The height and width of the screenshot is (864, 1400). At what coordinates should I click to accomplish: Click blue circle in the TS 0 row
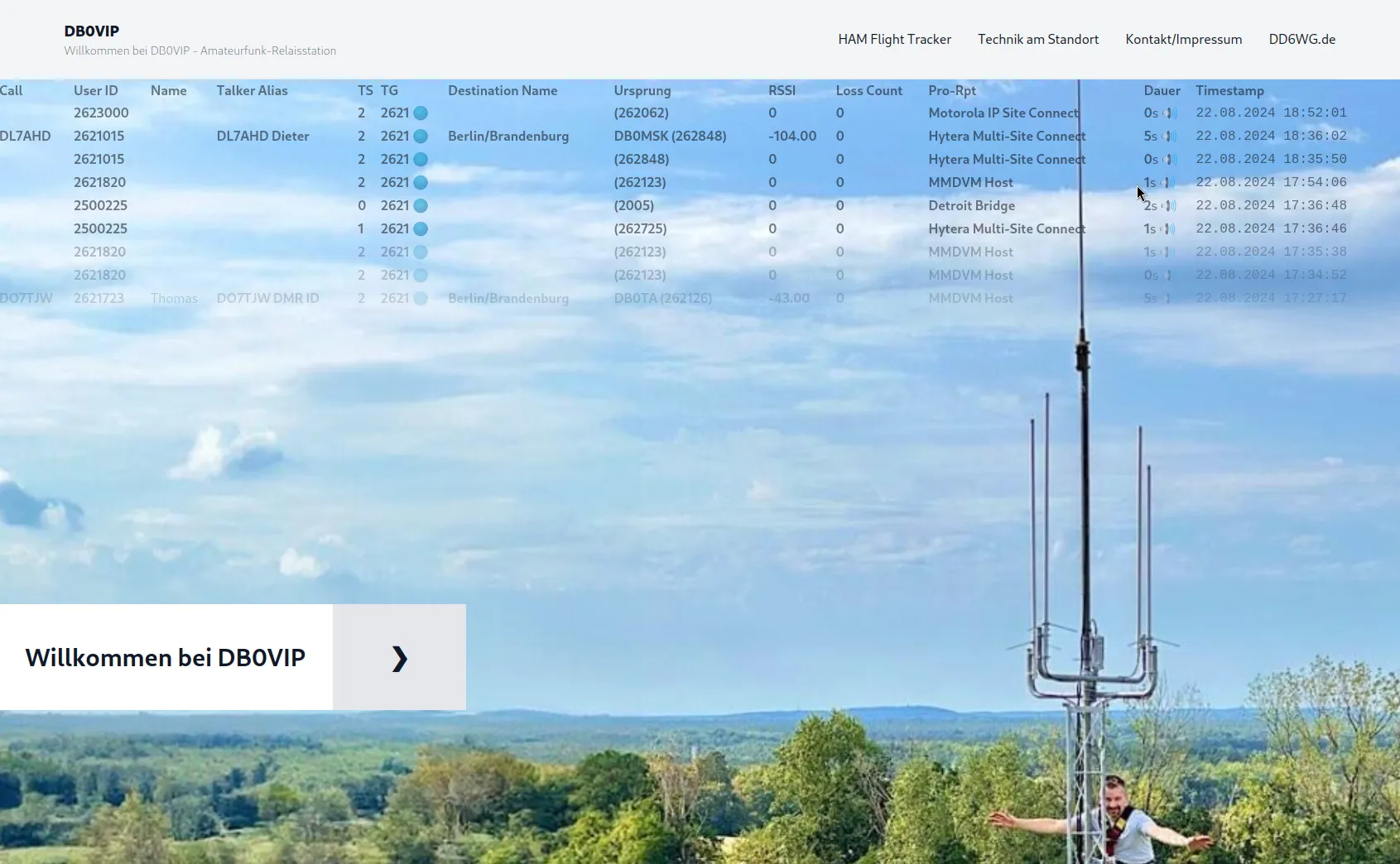[x=421, y=206]
